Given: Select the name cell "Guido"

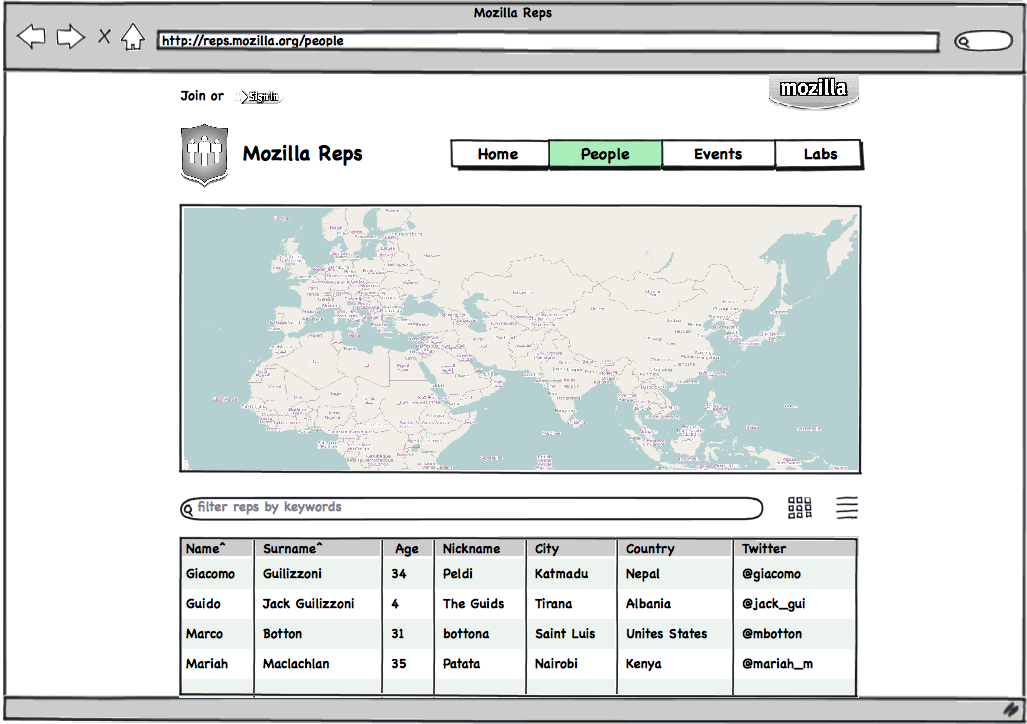Looking at the screenshot, I should pyautogui.click(x=203, y=603).
